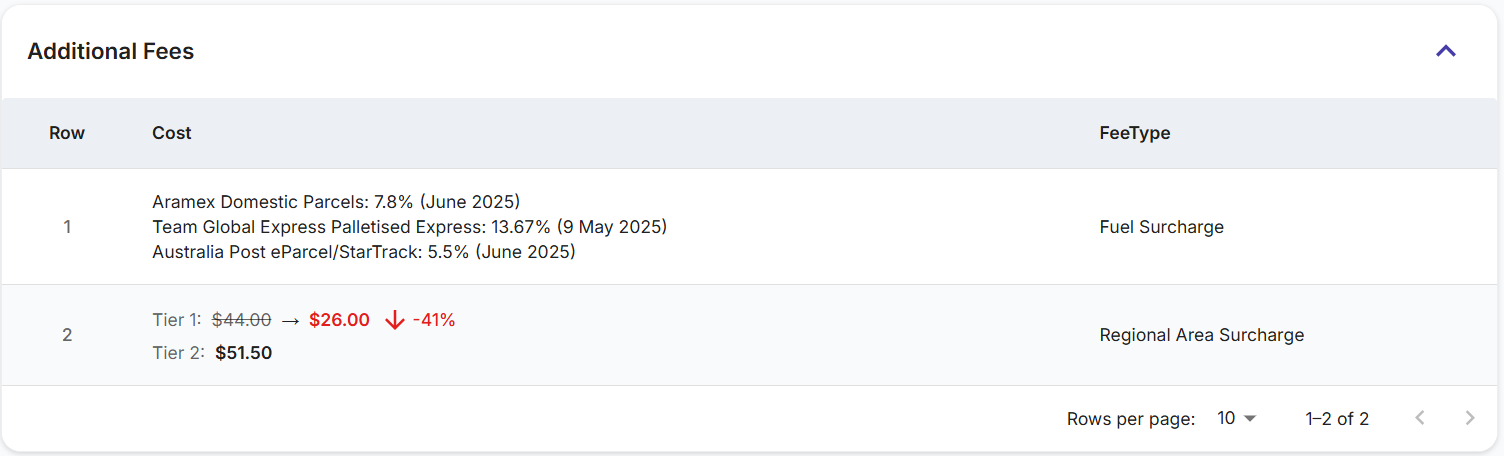
Task: Go to previous page arrow
Action: click(1419, 419)
